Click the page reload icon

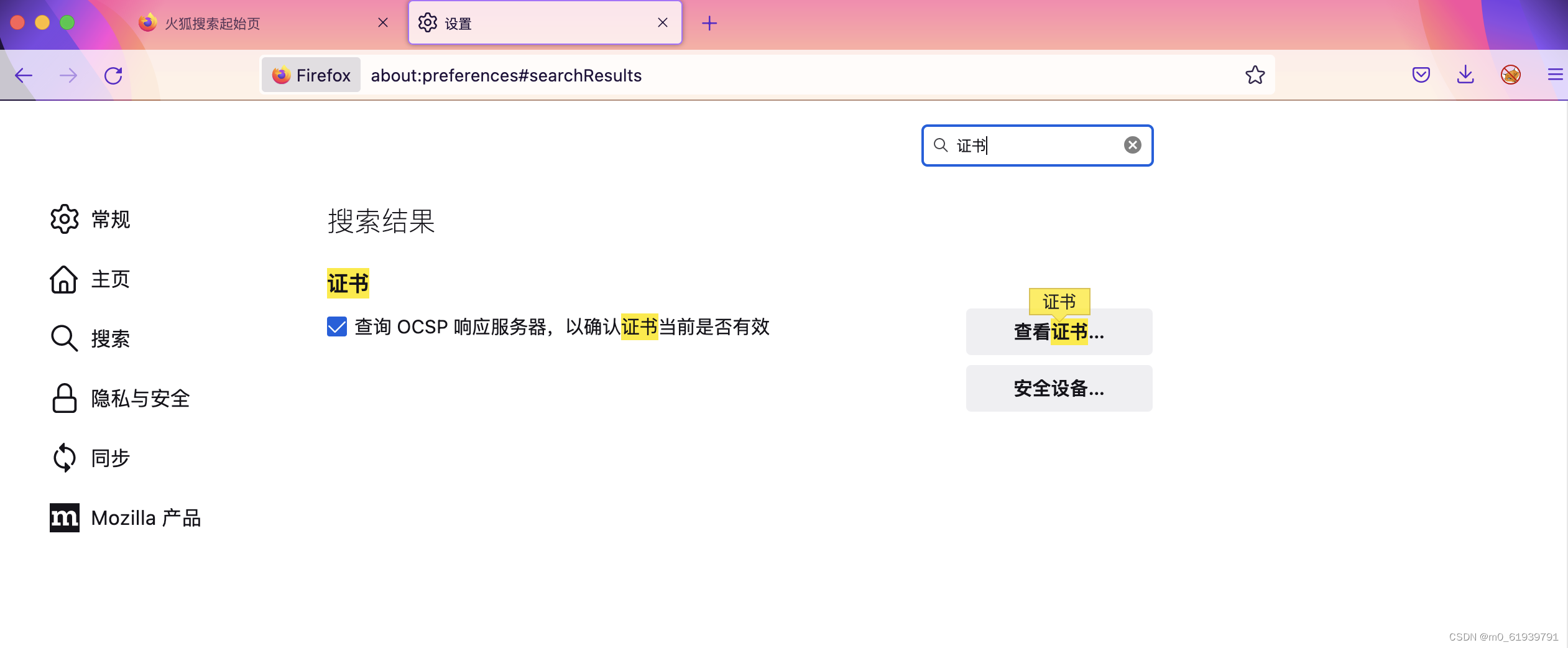[x=113, y=75]
